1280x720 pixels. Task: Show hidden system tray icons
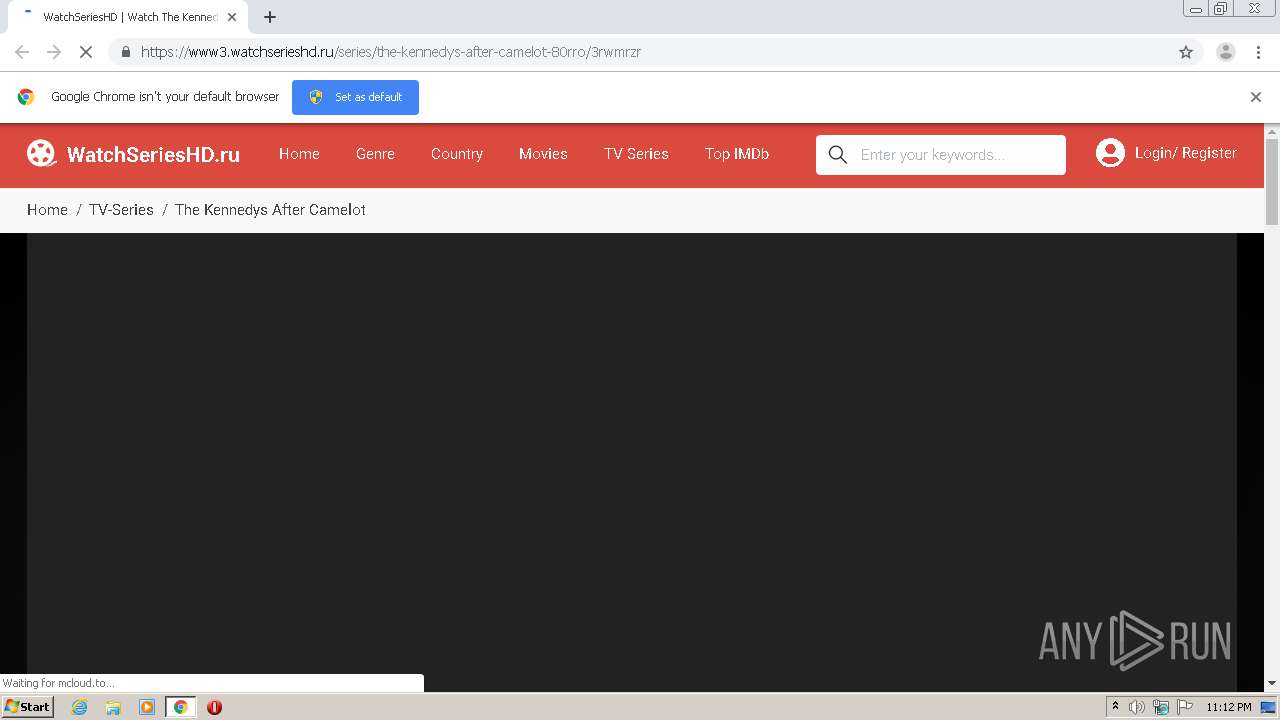point(1115,707)
